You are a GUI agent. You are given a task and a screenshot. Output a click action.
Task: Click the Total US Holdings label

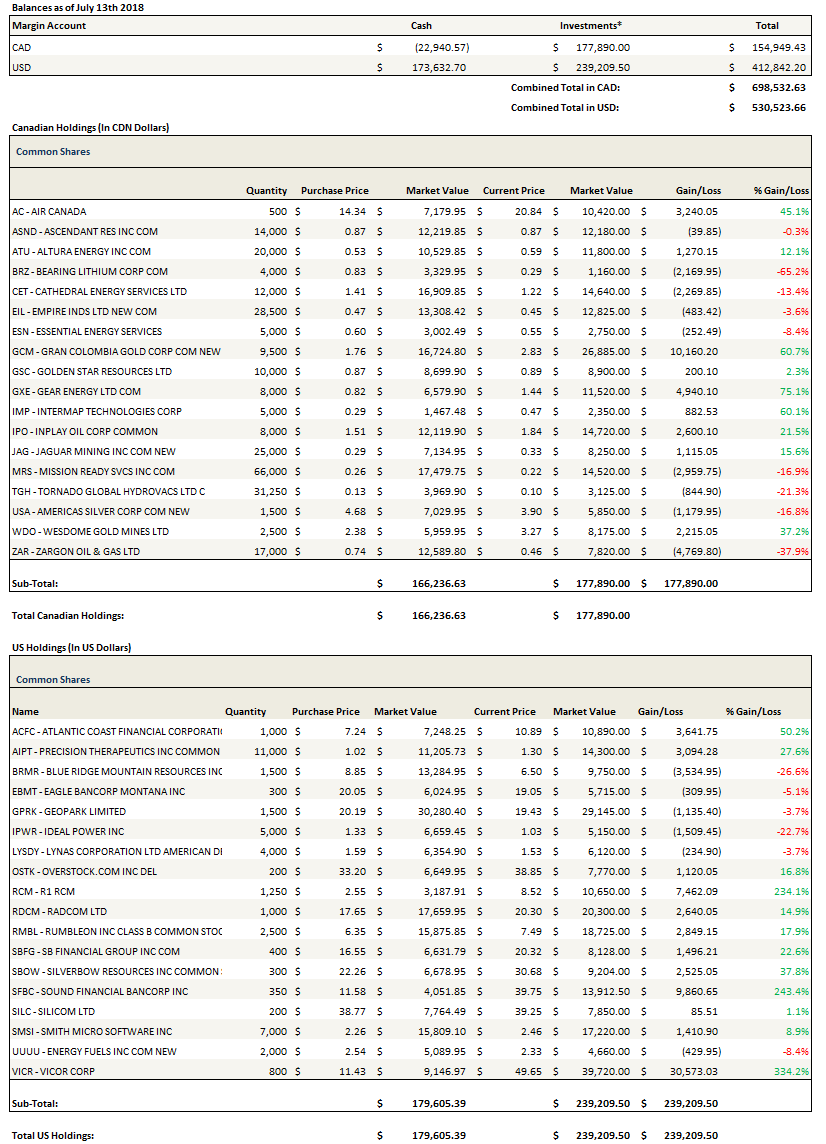point(53,1135)
